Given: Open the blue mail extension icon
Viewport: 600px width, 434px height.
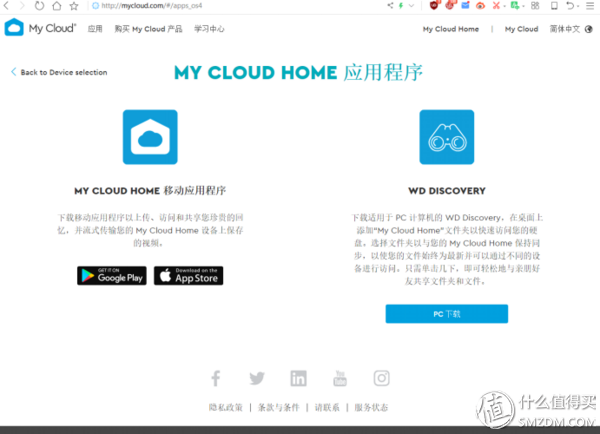Looking at the screenshot, I should [x=465, y=5].
